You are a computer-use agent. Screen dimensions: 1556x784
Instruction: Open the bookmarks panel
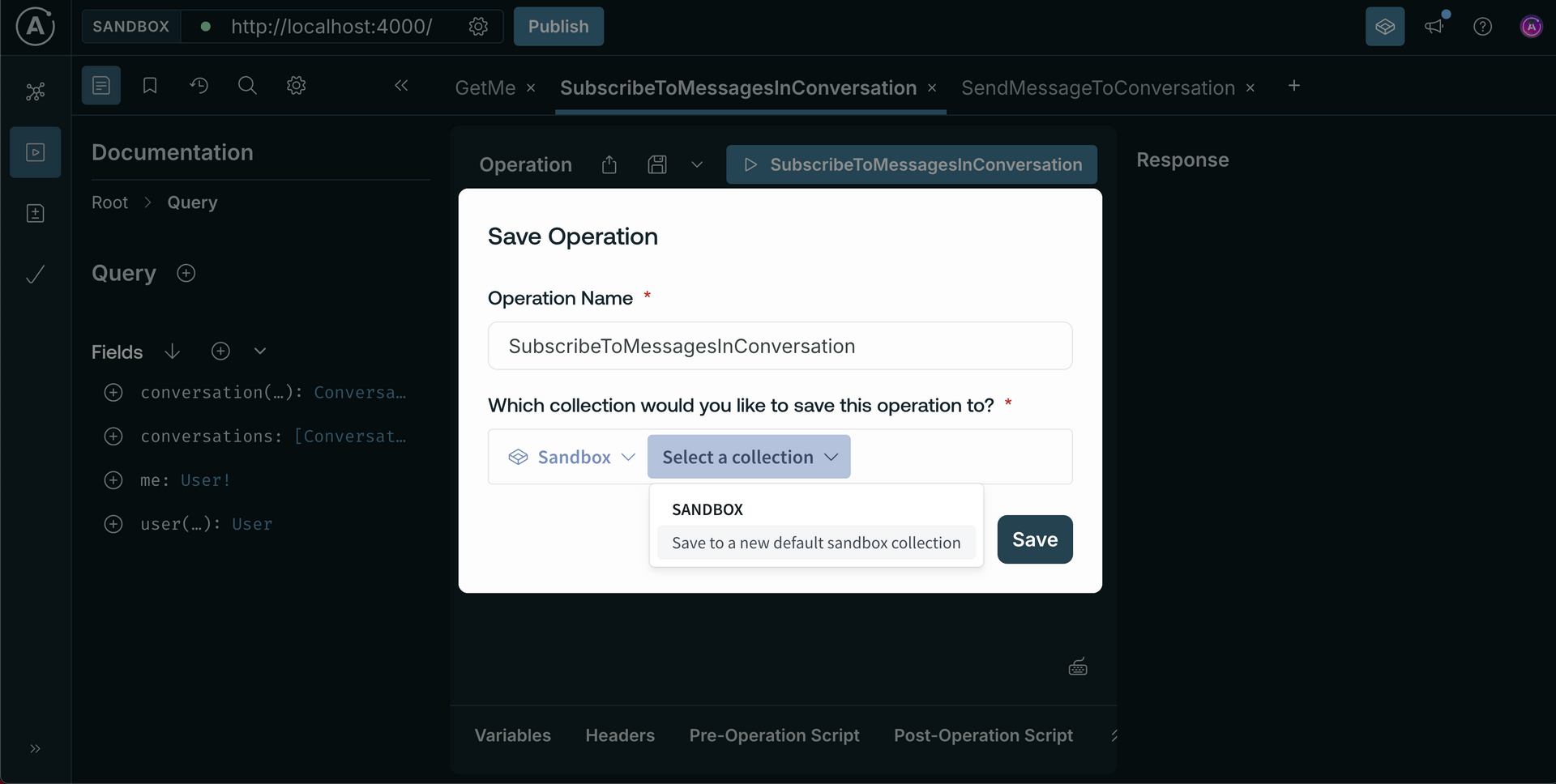[149, 85]
